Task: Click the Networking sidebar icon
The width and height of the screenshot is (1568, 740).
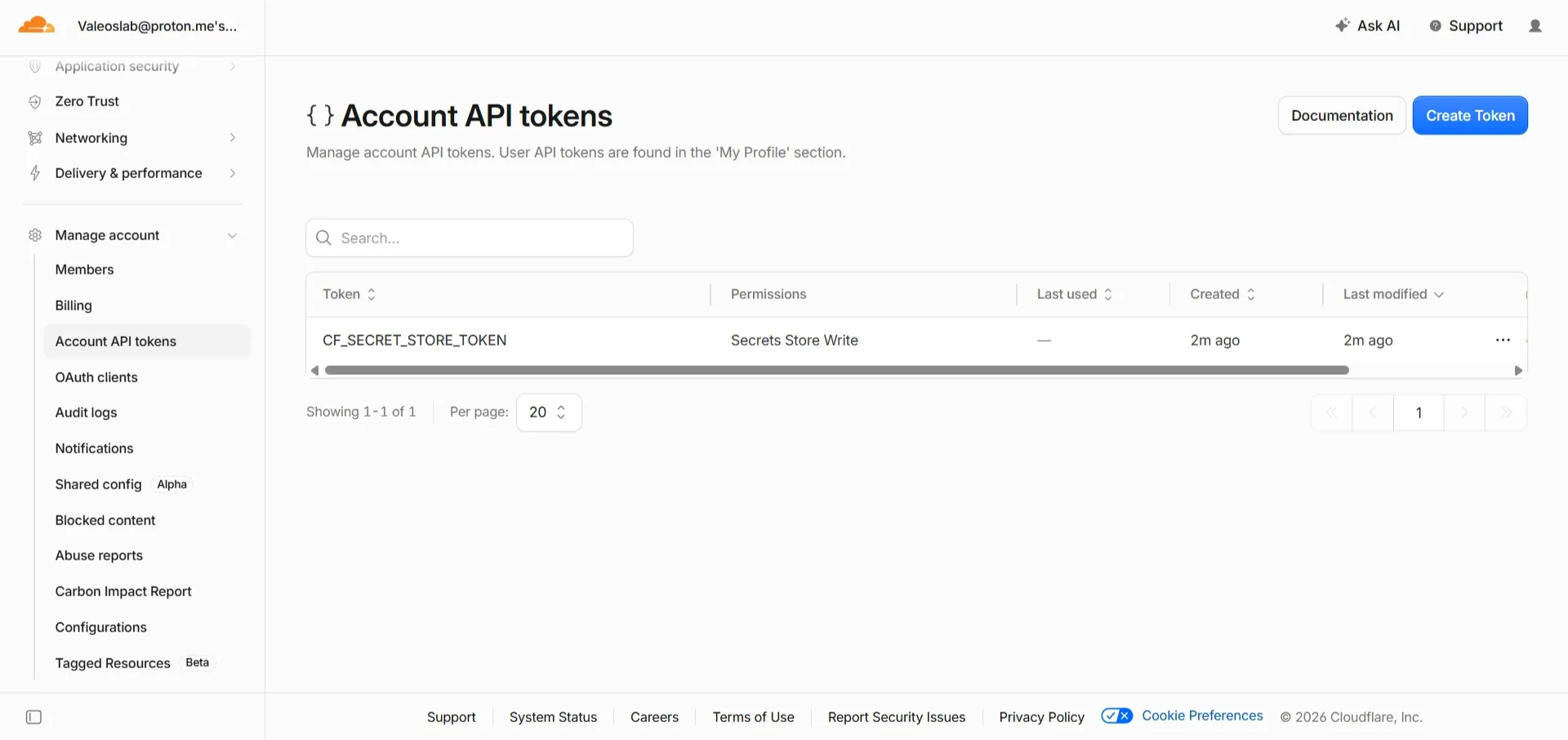Action: pos(35,138)
